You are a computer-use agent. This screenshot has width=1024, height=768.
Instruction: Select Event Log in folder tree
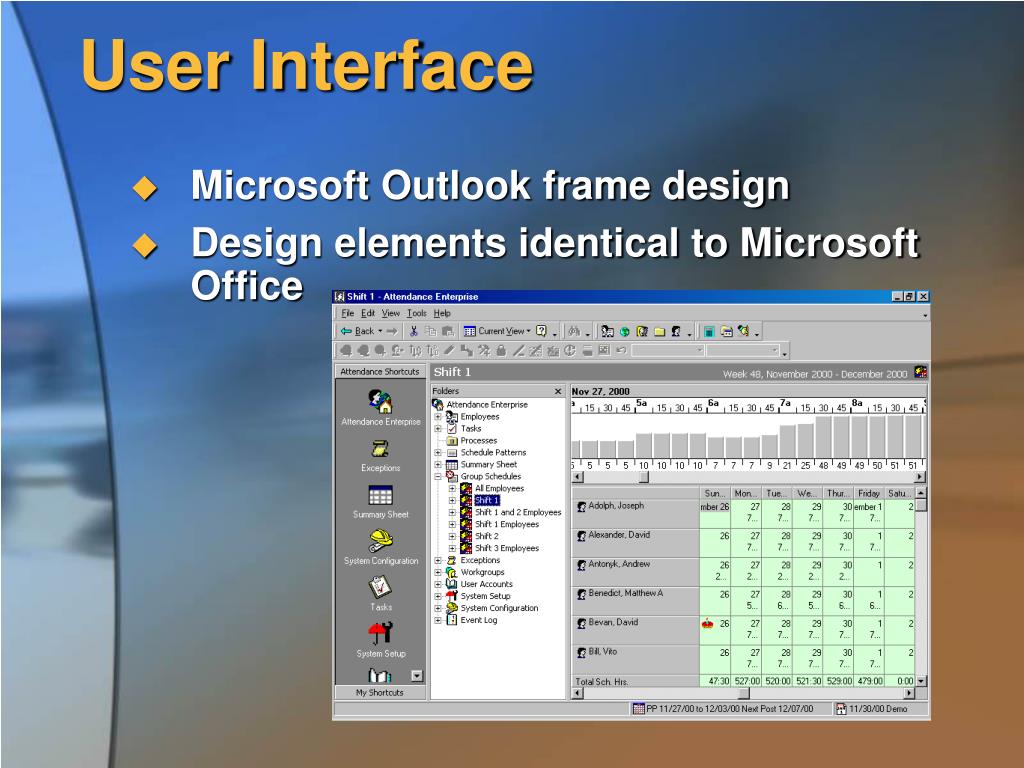point(479,620)
